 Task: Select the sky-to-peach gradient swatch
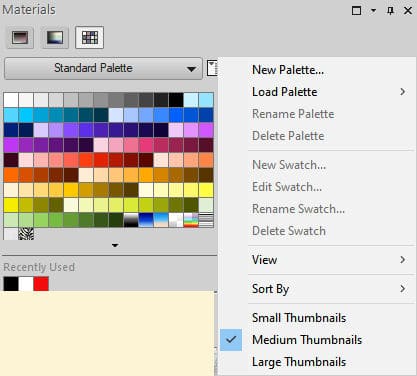[161, 220]
